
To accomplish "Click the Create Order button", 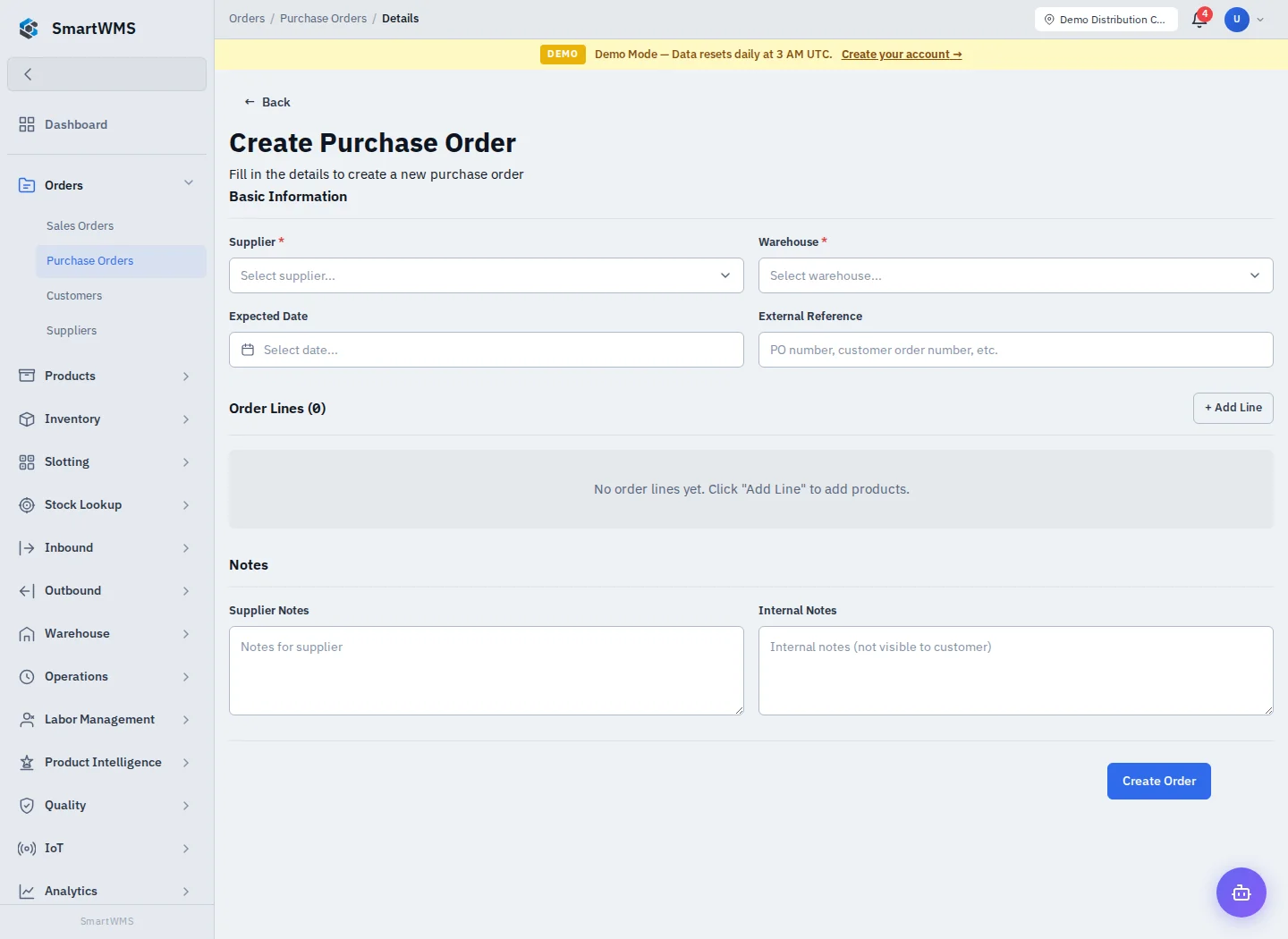I will pos(1159,781).
